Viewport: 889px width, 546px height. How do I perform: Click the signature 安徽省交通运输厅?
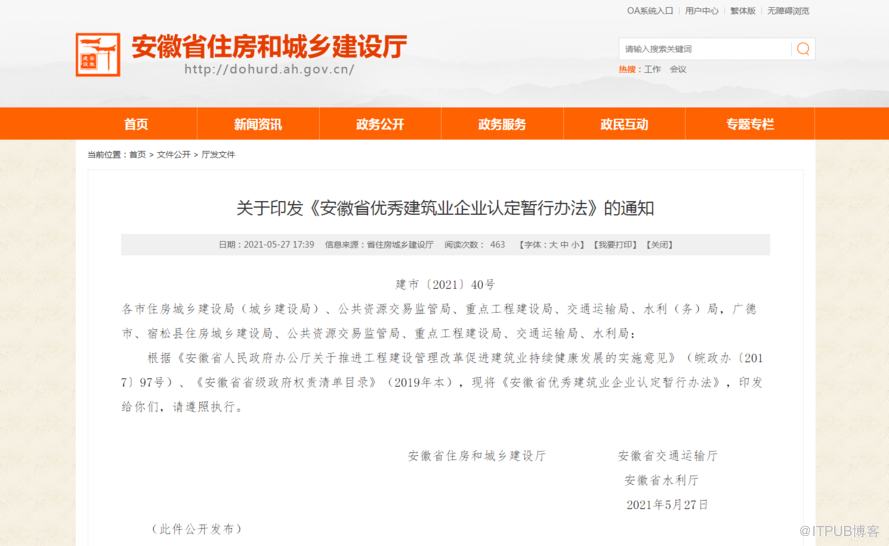pos(667,456)
